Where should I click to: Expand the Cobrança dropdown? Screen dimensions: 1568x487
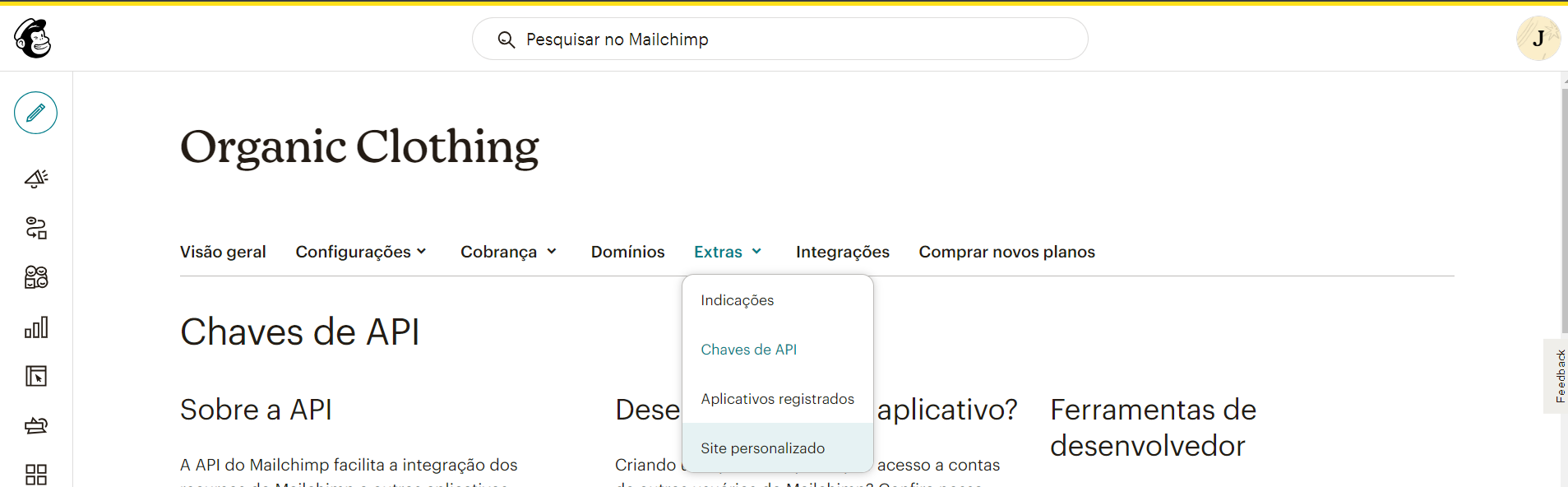[x=508, y=252]
